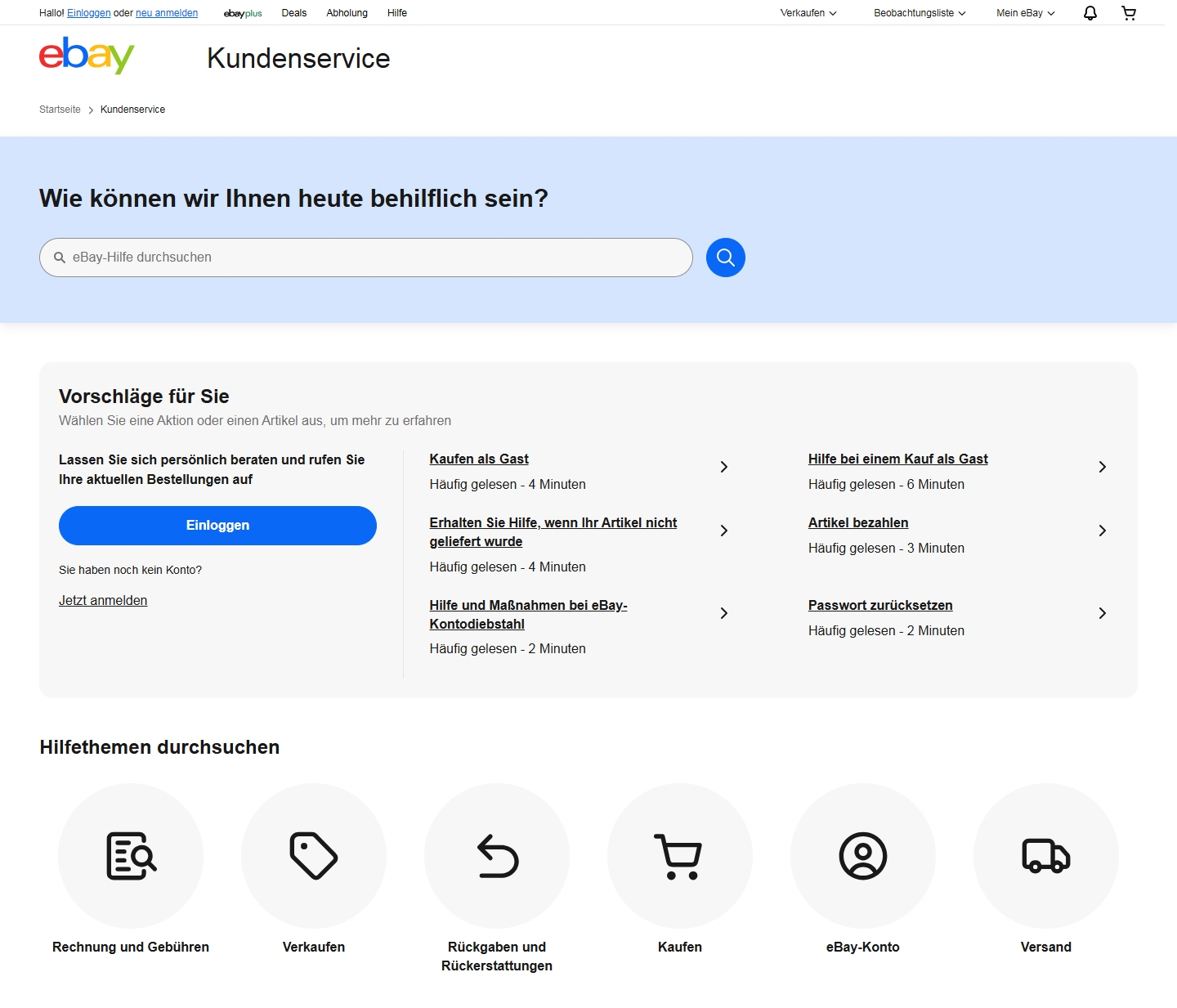
Task: Open Hilfe und Maßnahmen bei eBay-Kontodiebstahl
Action: [528, 615]
